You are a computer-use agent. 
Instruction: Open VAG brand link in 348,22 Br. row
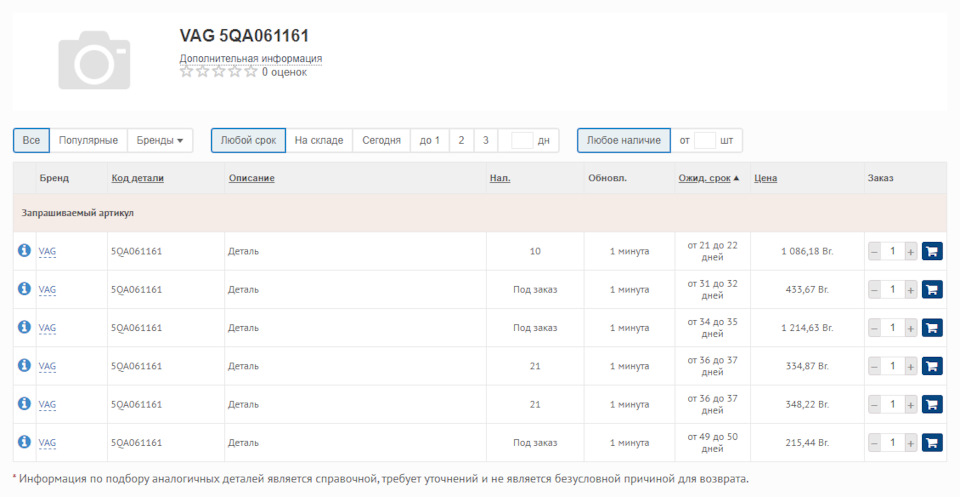click(x=47, y=404)
